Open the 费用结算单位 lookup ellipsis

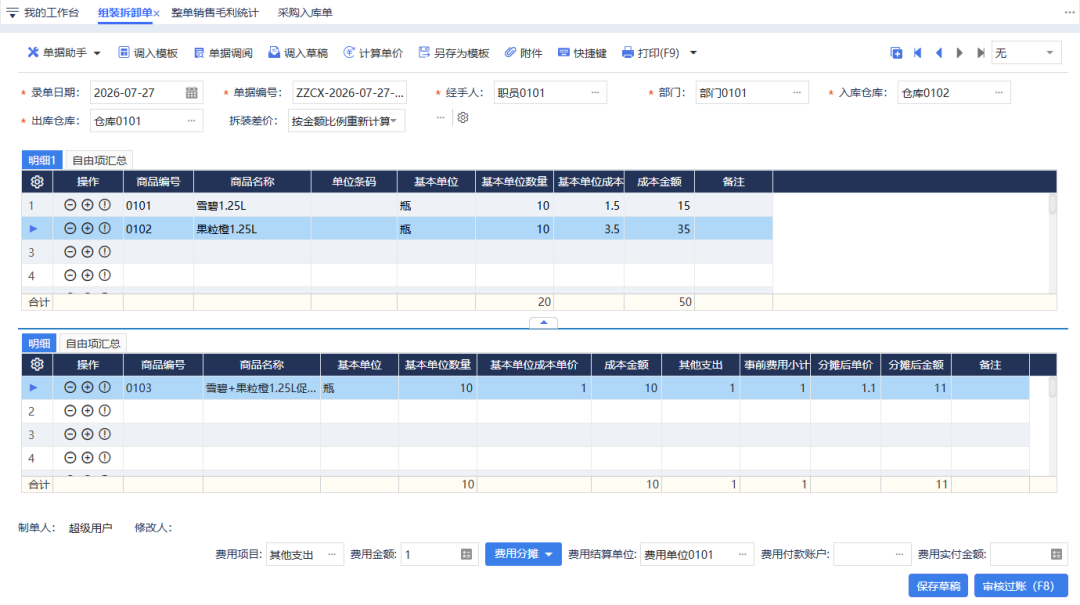(742, 554)
